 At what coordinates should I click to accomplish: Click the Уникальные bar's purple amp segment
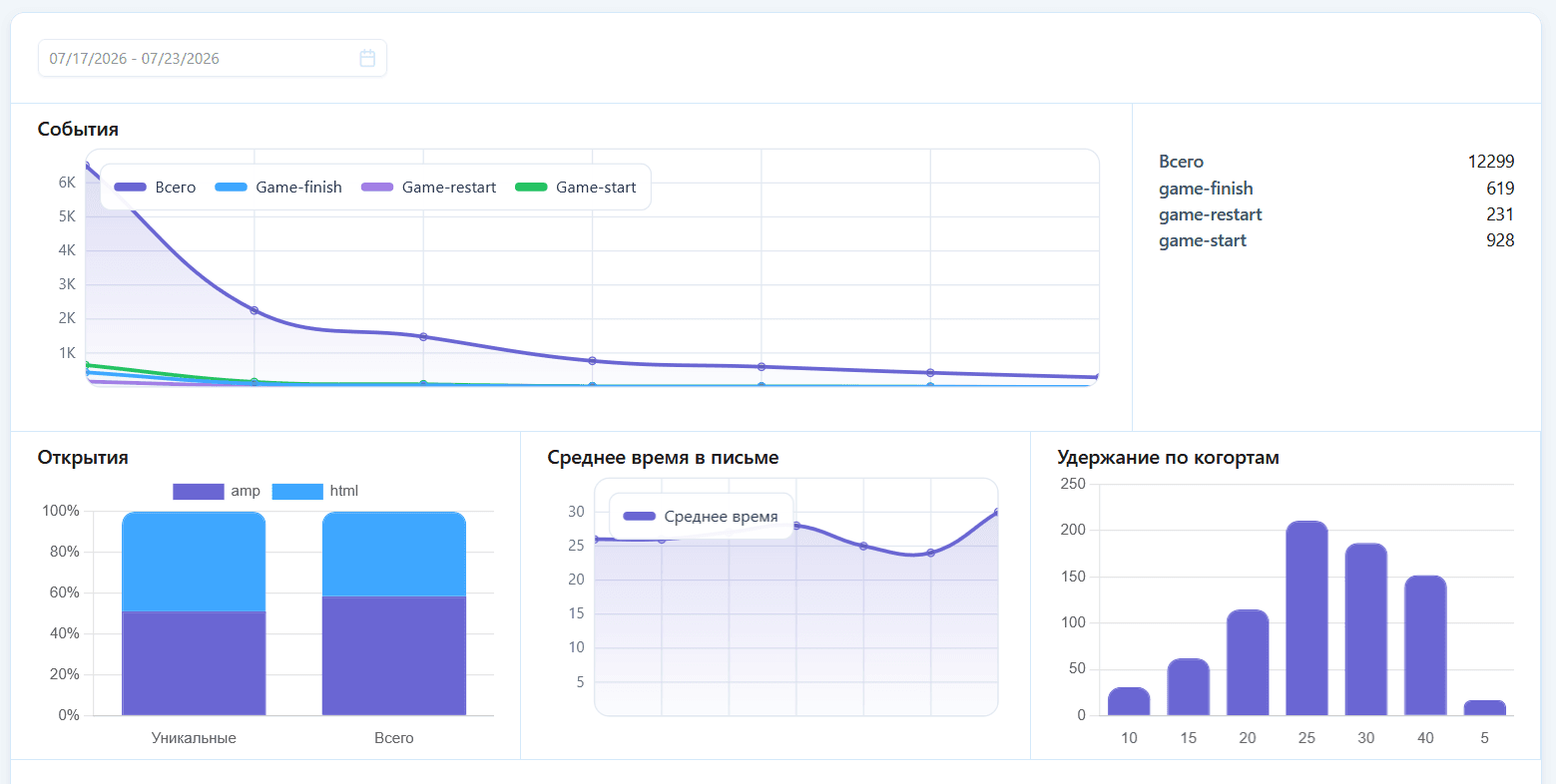coord(194,663)
